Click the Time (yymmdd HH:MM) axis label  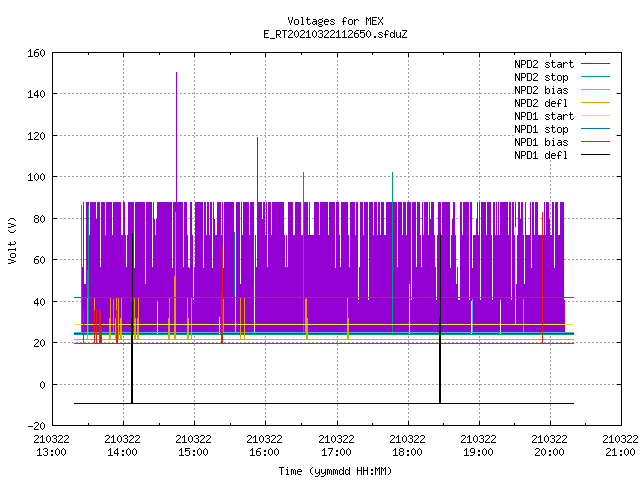point(335,471)
